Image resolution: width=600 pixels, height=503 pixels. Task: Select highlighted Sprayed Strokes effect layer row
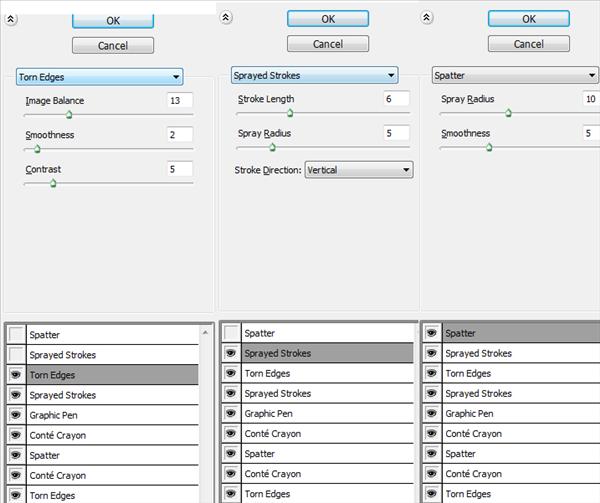(x=328, y=353)
